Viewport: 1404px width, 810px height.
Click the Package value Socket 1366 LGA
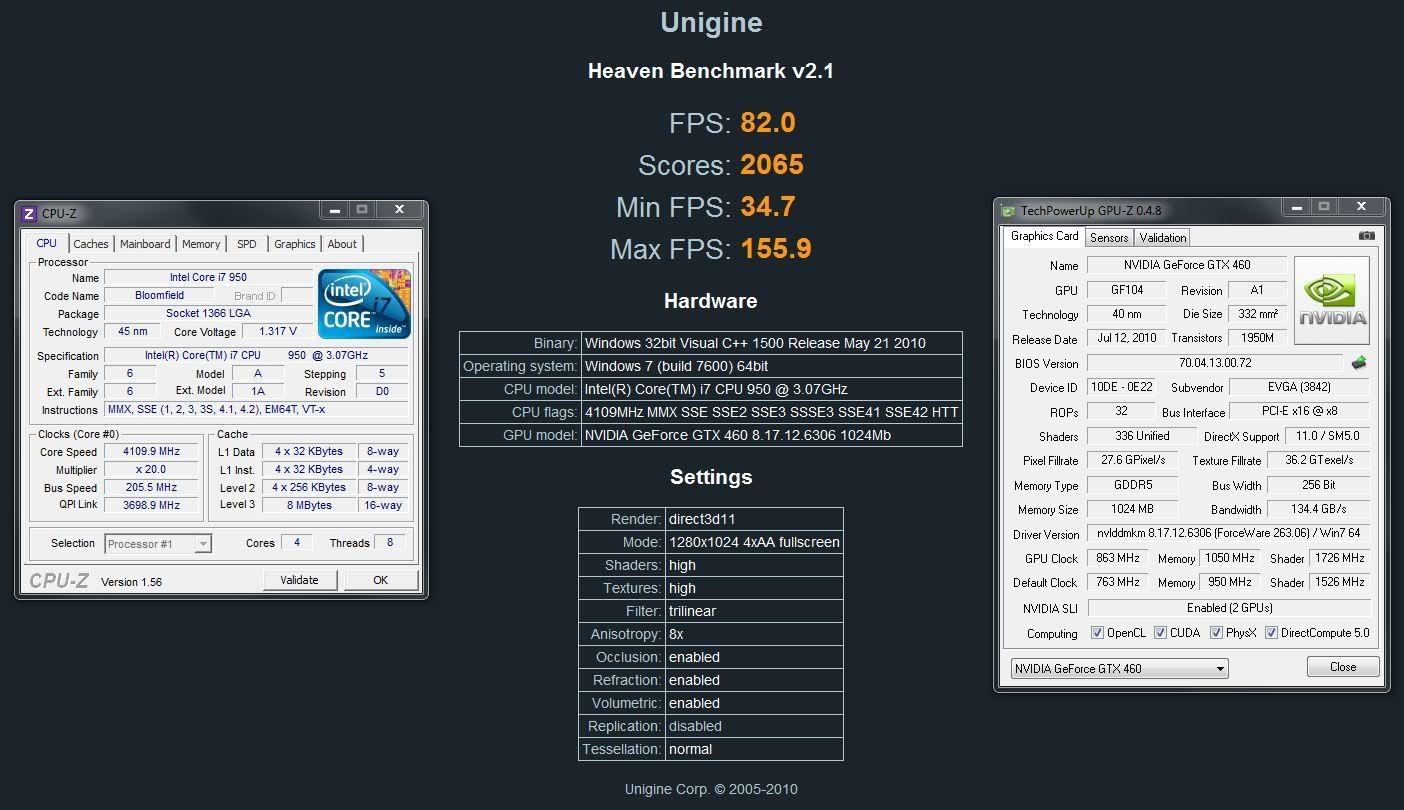pos(208,313)
